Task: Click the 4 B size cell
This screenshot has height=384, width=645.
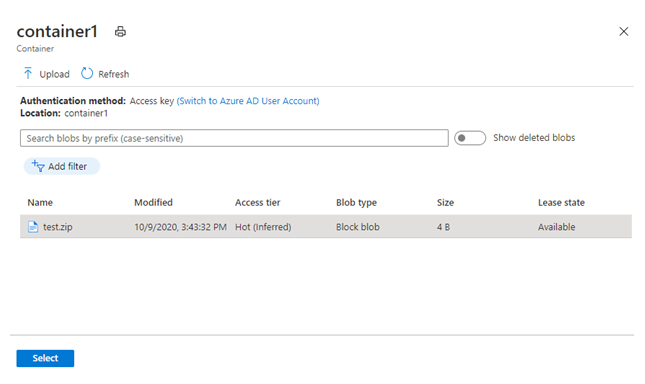Action: (443, 227)
